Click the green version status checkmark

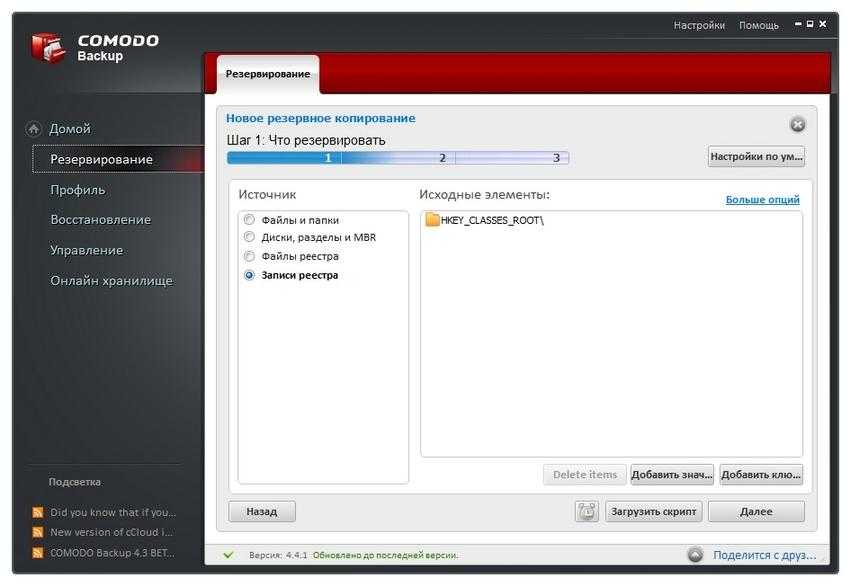[229, 554]
